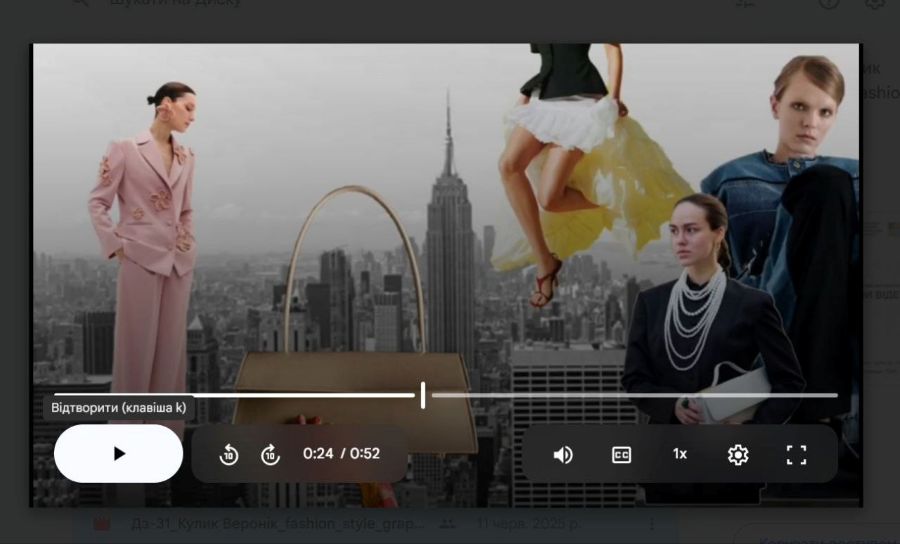Open the 1x playback speed menu
Screen dimensions: 900x544
point(680,454)
